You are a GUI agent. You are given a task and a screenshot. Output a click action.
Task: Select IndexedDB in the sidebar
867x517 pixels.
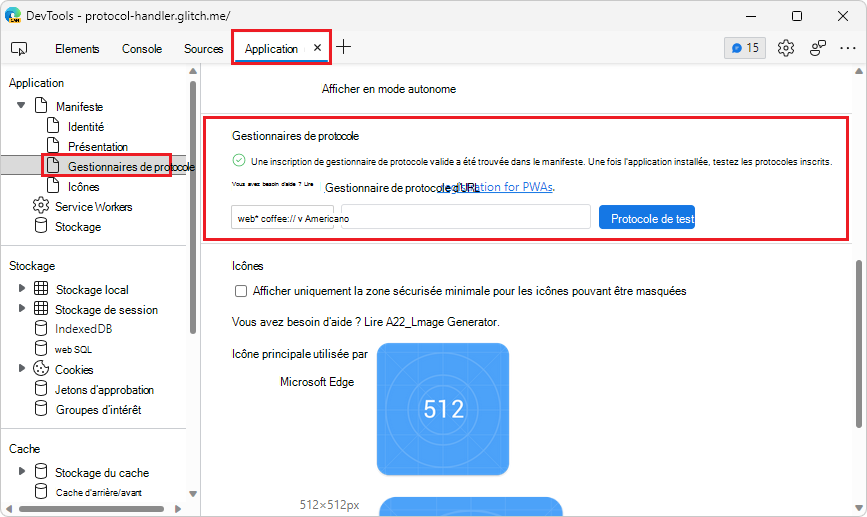[83, 329]
